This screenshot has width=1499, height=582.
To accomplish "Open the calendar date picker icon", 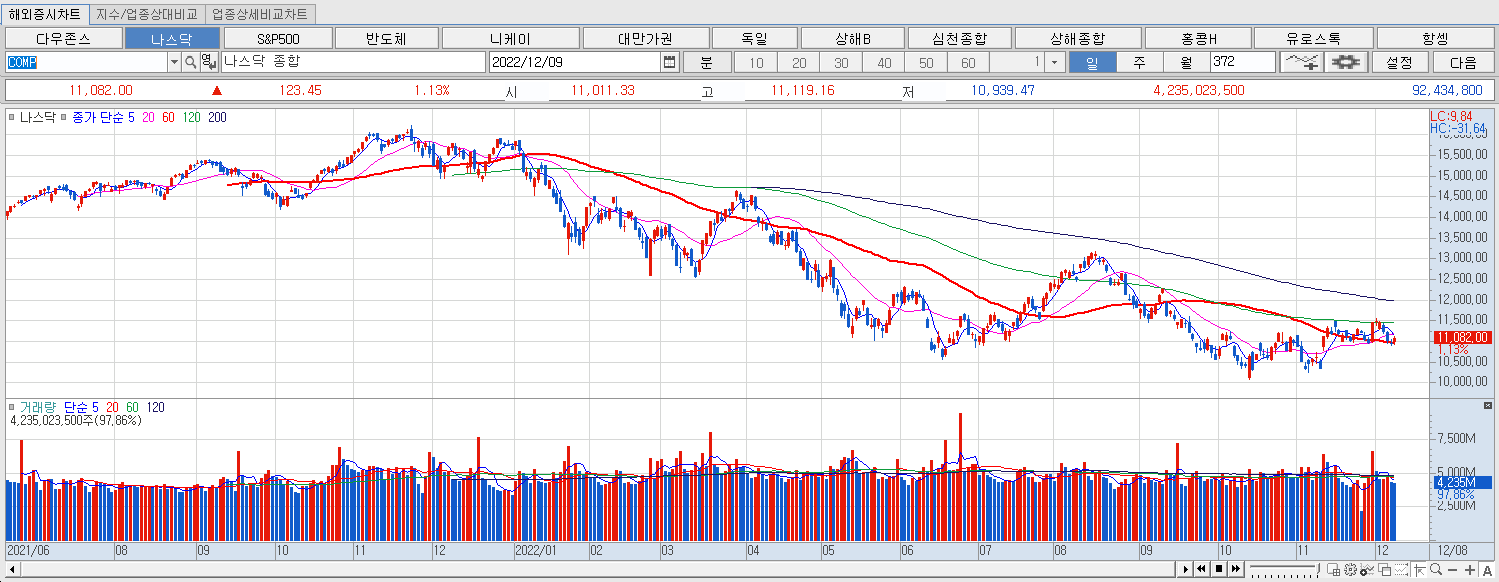I will (x=669, y=62).
